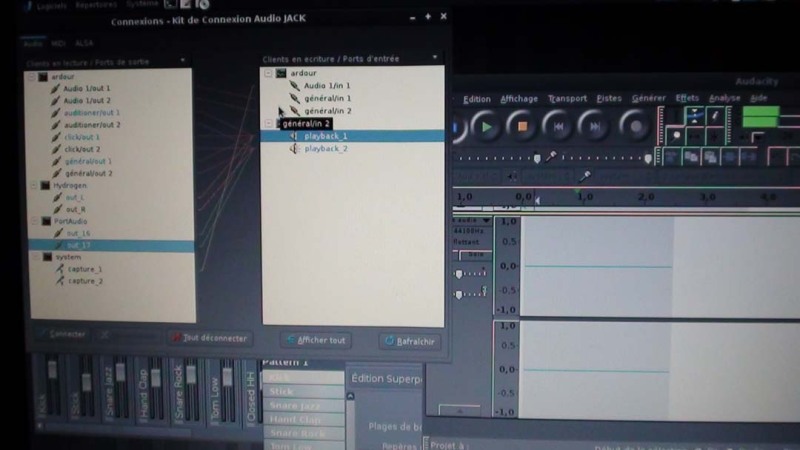Click the microphone icon in Audacity device toolbar

(x=585, y=177)
